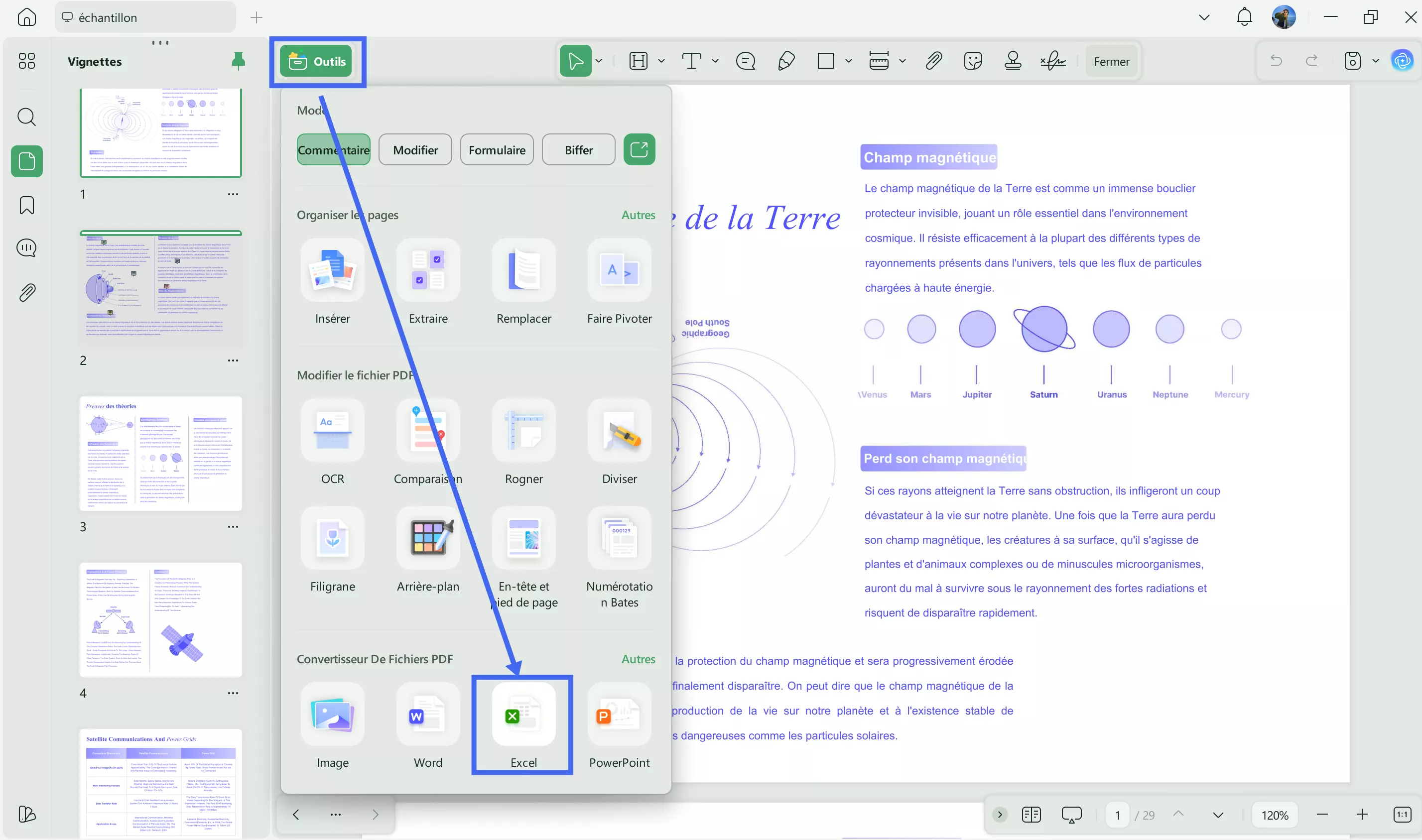Open the attachment tool
Screen dimensions: 1422x840
933,61
